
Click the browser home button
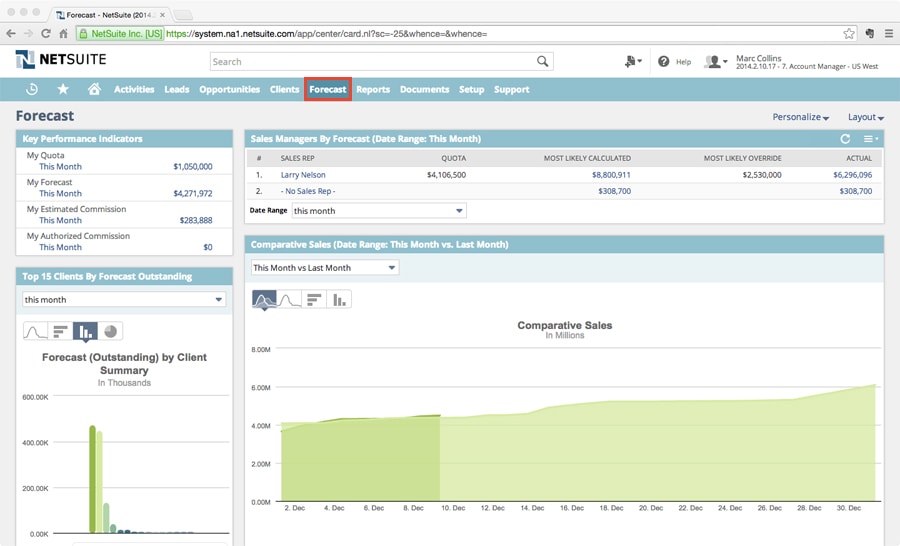(64, 34)
